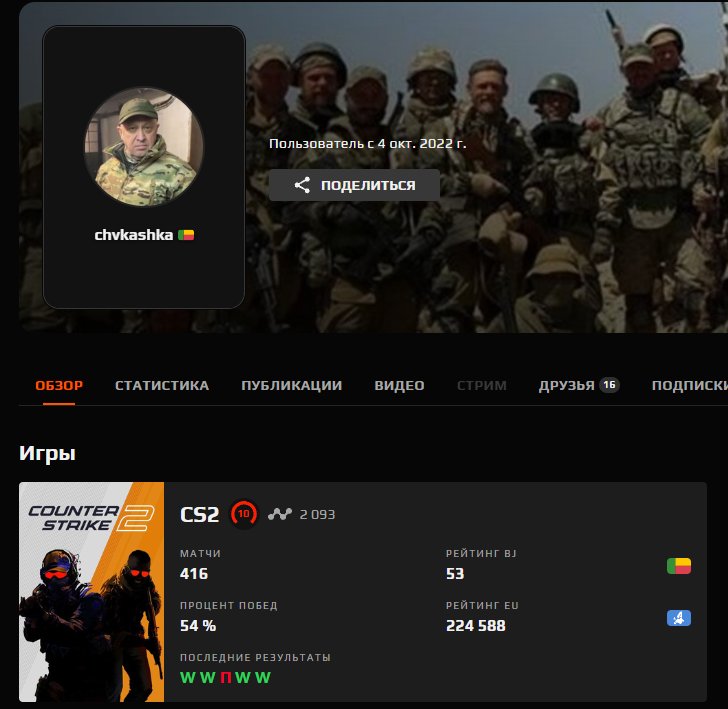Image resolution: width=728 pixels, height=709 pixels.
Task: Click the ELO graph icon next to 2 093
Action: coord(279,514)
